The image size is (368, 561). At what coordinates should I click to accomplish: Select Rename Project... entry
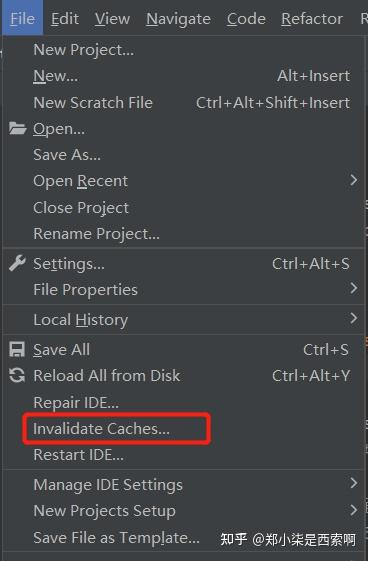click(x=97, y=234)
